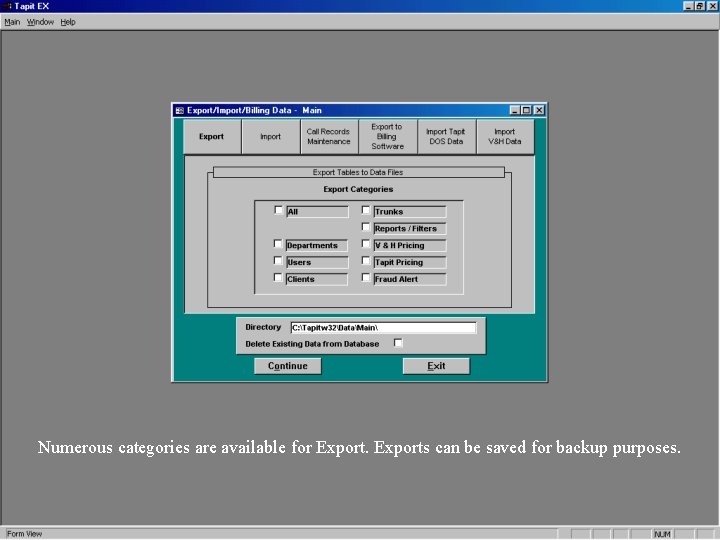
Task: Click the Trunks category label
Action: pyautogui.click(x=410, y=212)
